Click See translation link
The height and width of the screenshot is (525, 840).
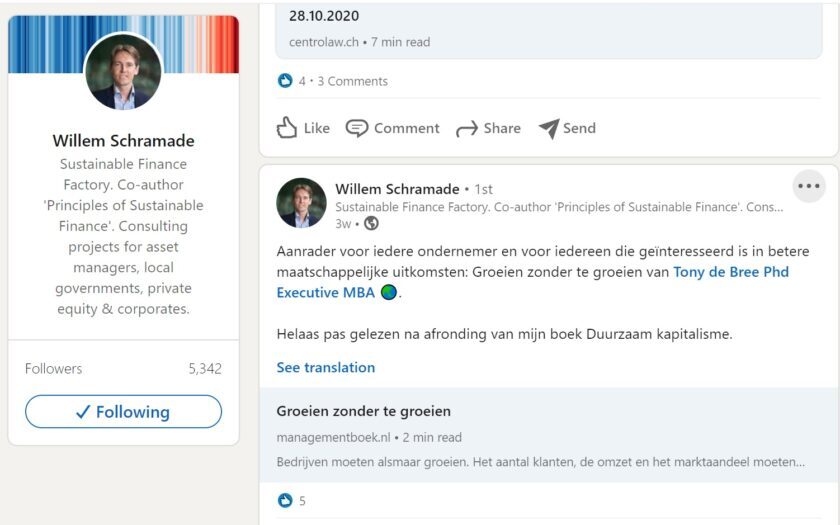pos(326,368)
